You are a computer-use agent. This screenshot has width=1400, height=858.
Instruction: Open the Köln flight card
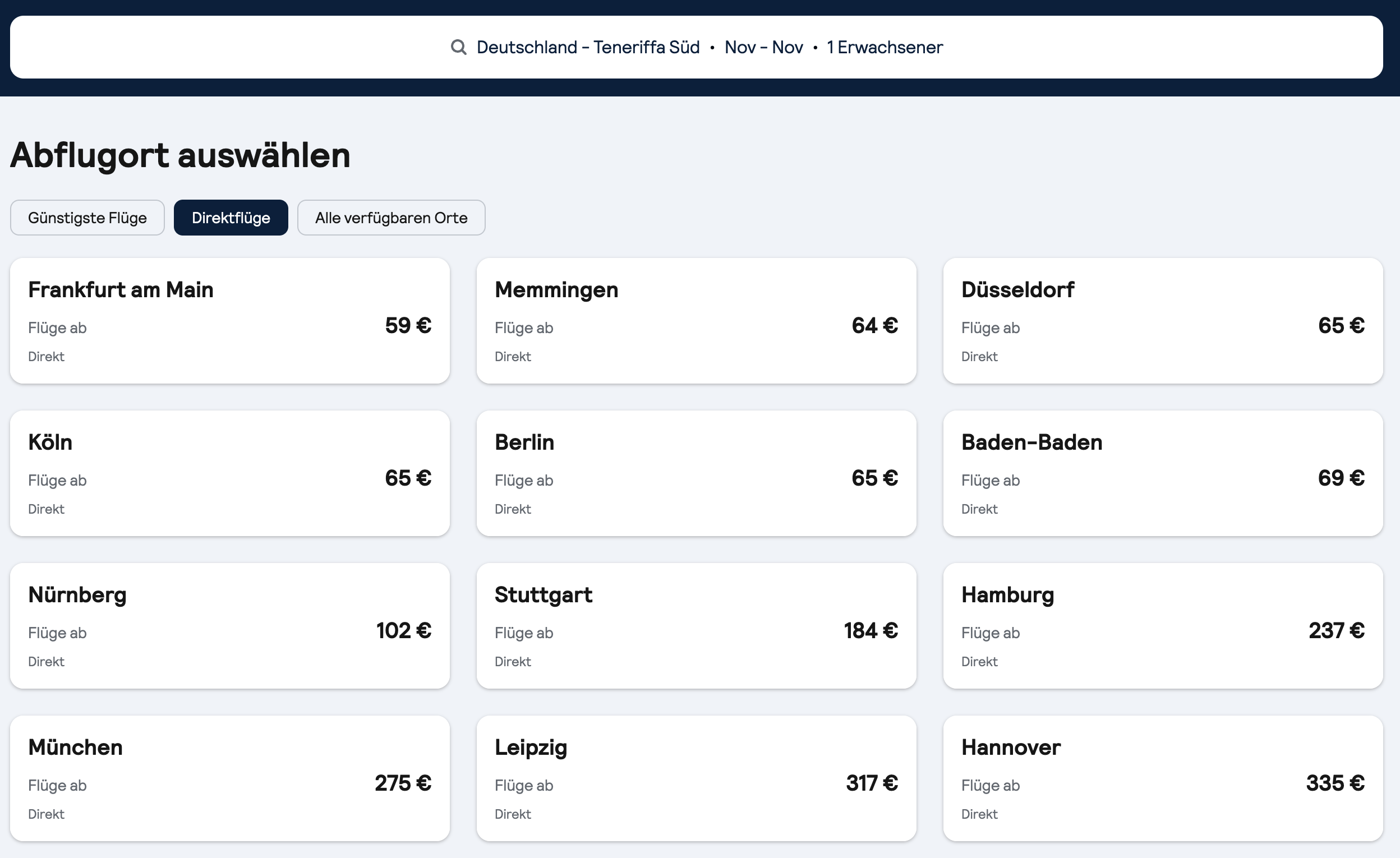point(229,473)
